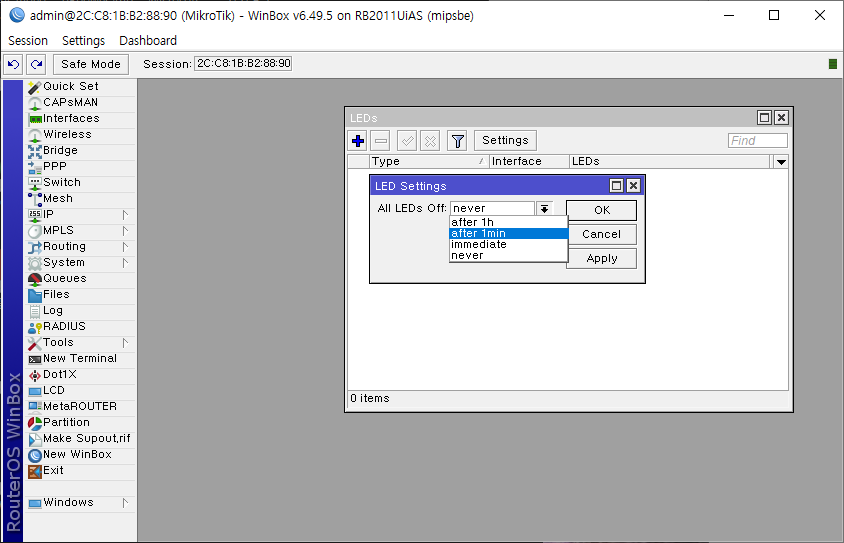Toggle Safe Mode
844x543 pixels.
coord(91,65)
